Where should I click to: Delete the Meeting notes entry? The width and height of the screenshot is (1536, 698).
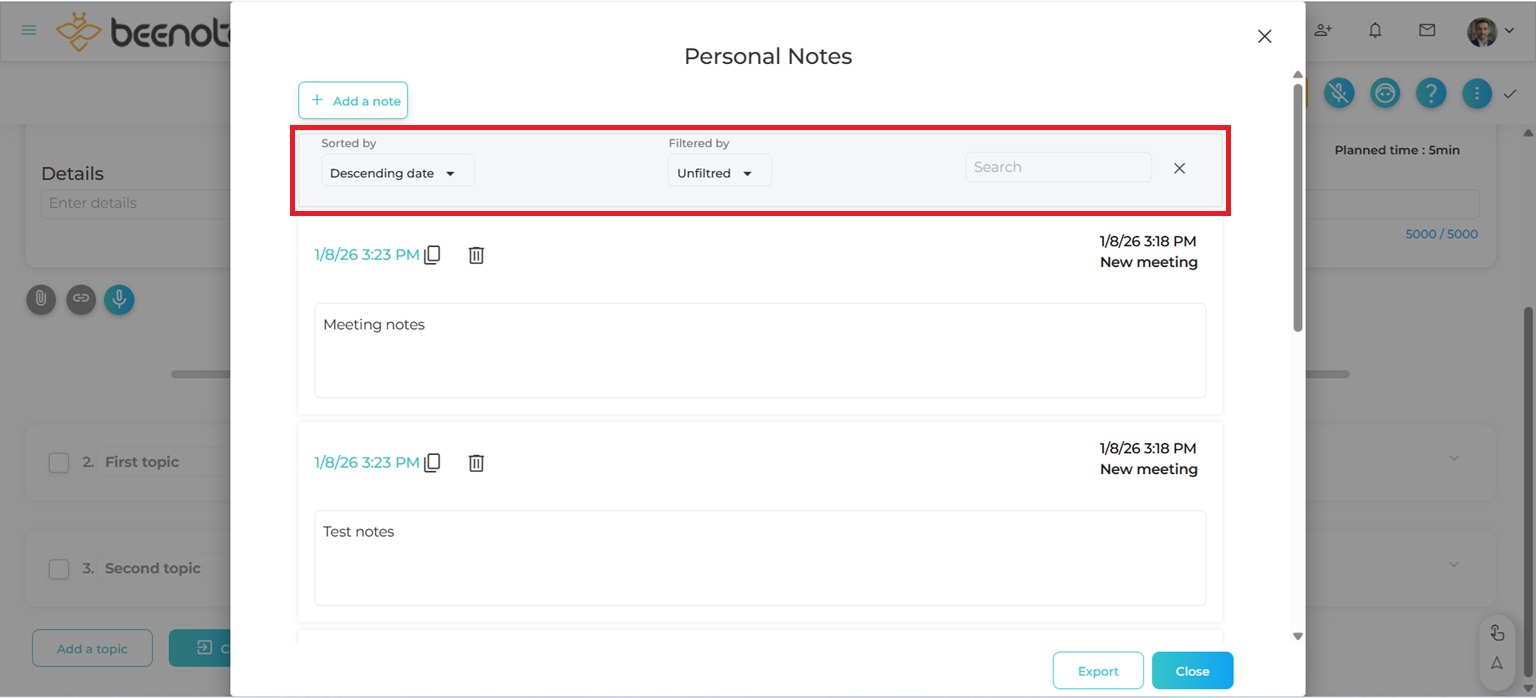476,255
